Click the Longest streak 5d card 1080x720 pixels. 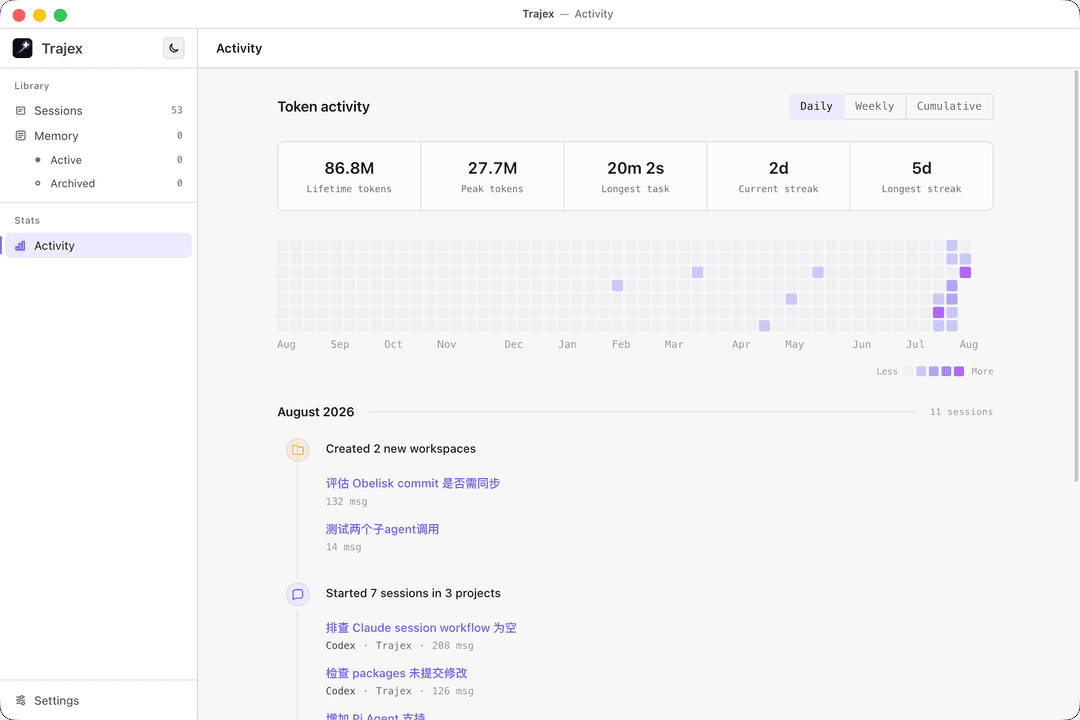point(922,176)
